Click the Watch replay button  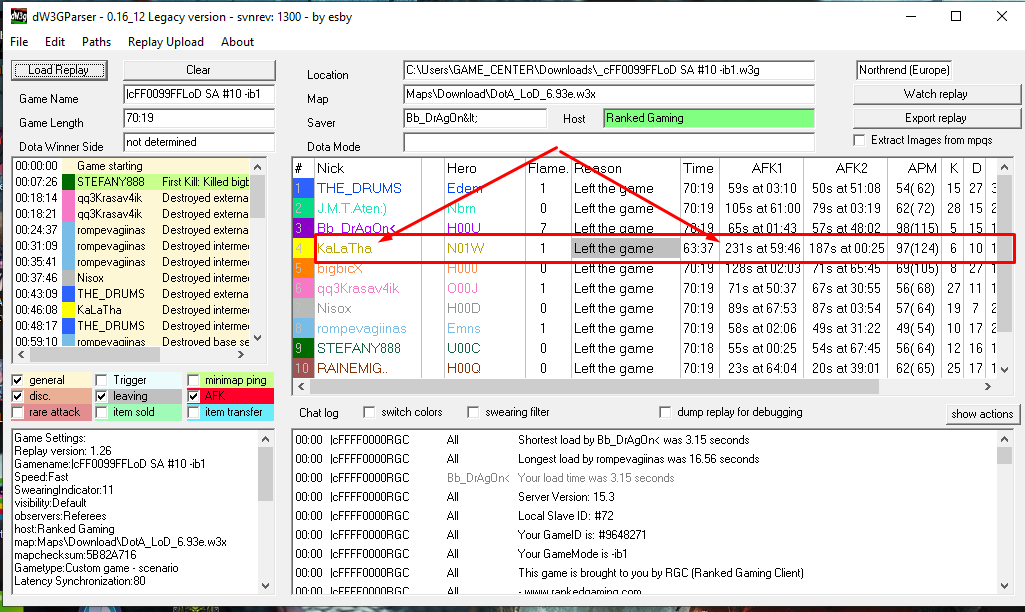tap(936, 94)
